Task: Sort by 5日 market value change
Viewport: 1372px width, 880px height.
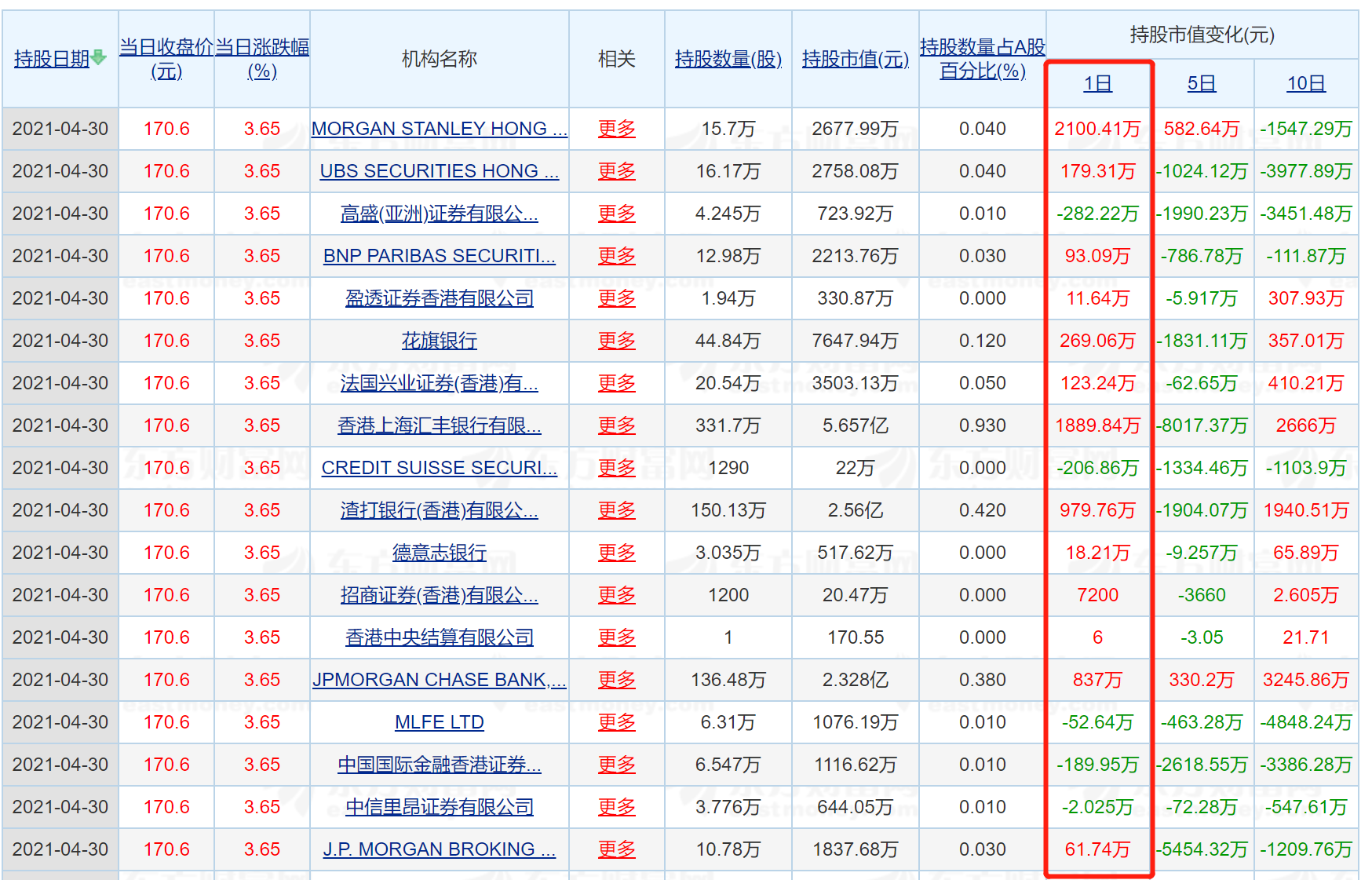Action: [x=1202, y=83]
